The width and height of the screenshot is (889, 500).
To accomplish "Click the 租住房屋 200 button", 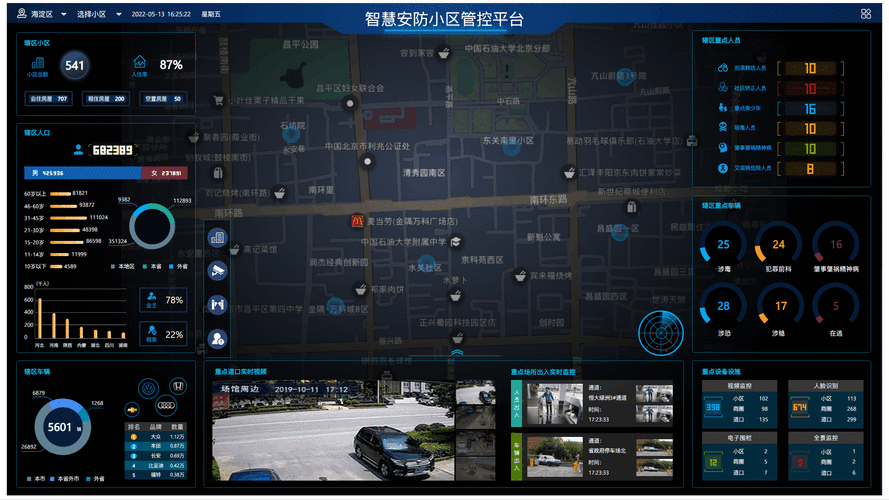I will pyautogui.click(x=106, y=99).
